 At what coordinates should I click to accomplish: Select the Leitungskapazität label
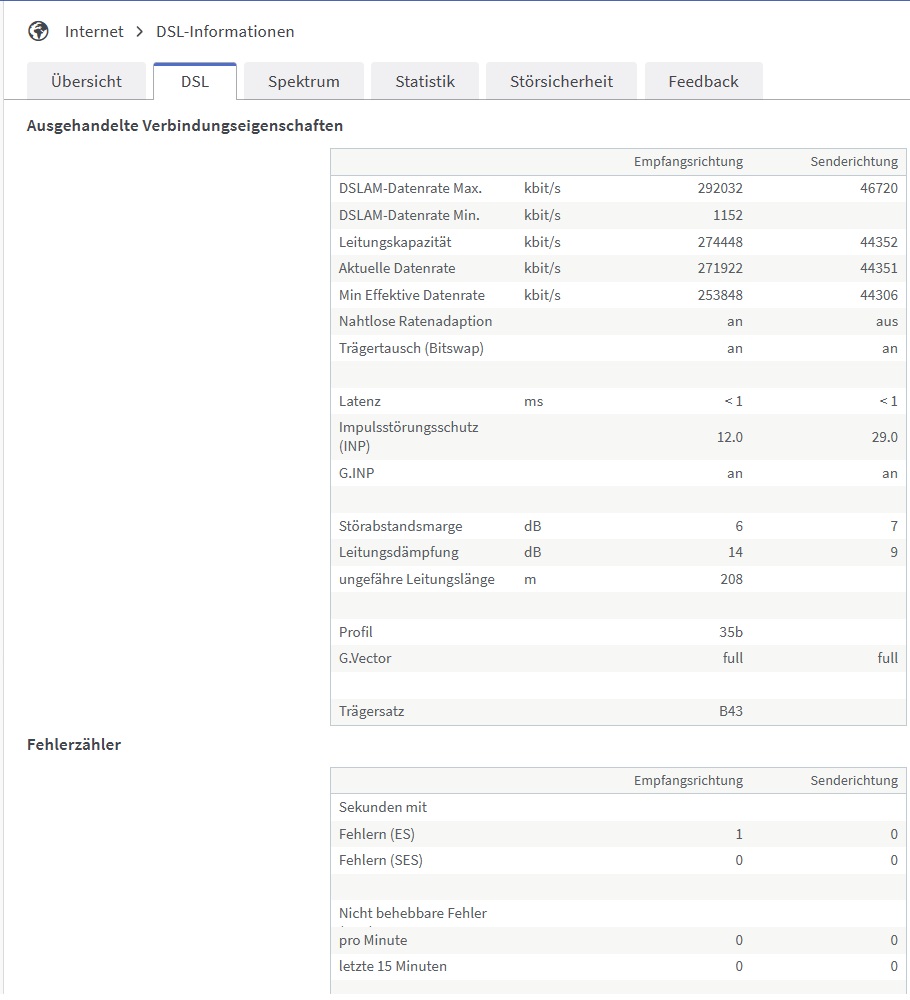pyautogui.click(x=395, y=242)
